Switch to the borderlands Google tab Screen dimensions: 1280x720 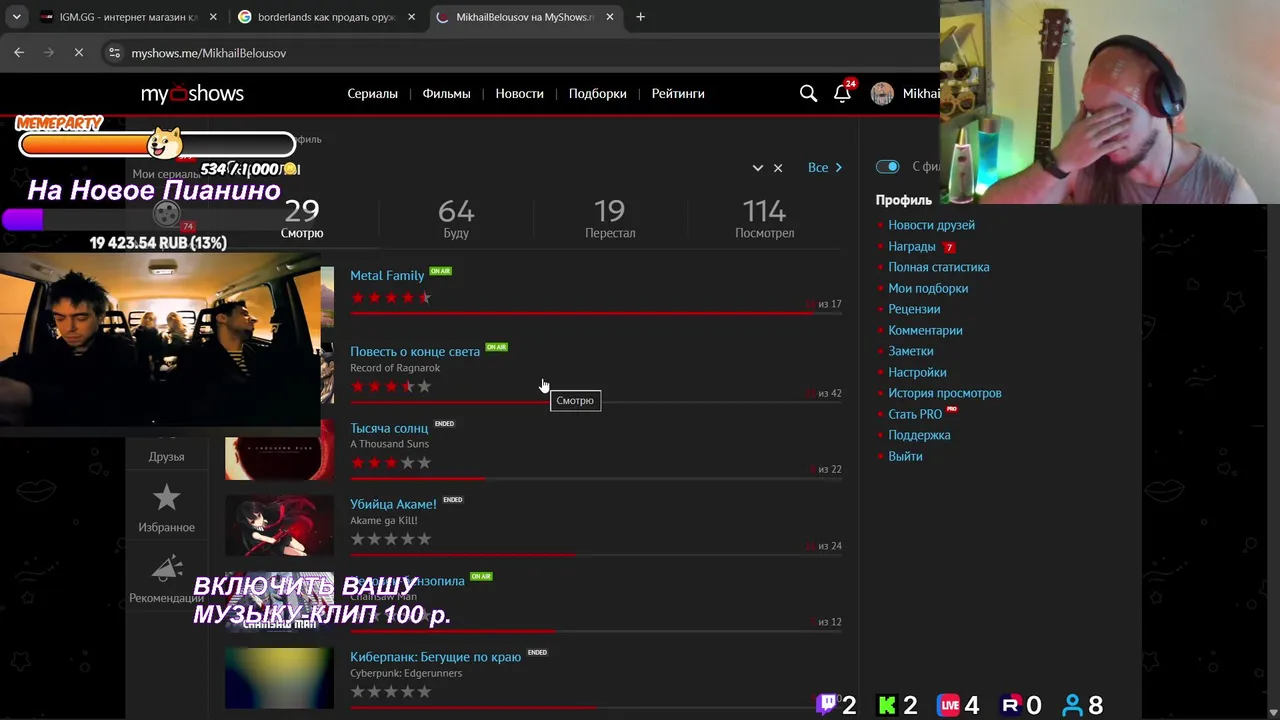click(x=326, y=17)
